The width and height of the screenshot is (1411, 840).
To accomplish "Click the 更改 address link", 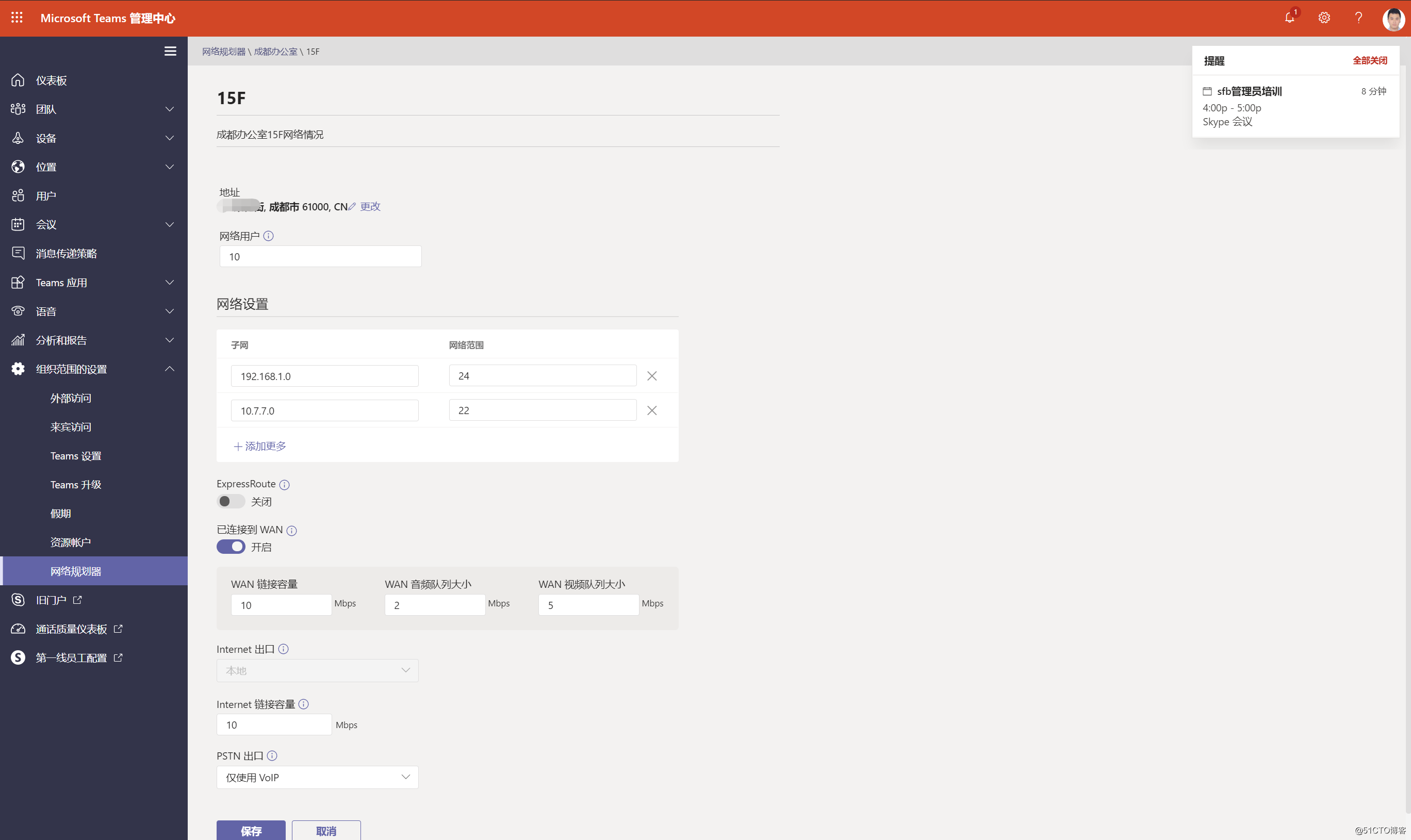I will tap(370, 206).
